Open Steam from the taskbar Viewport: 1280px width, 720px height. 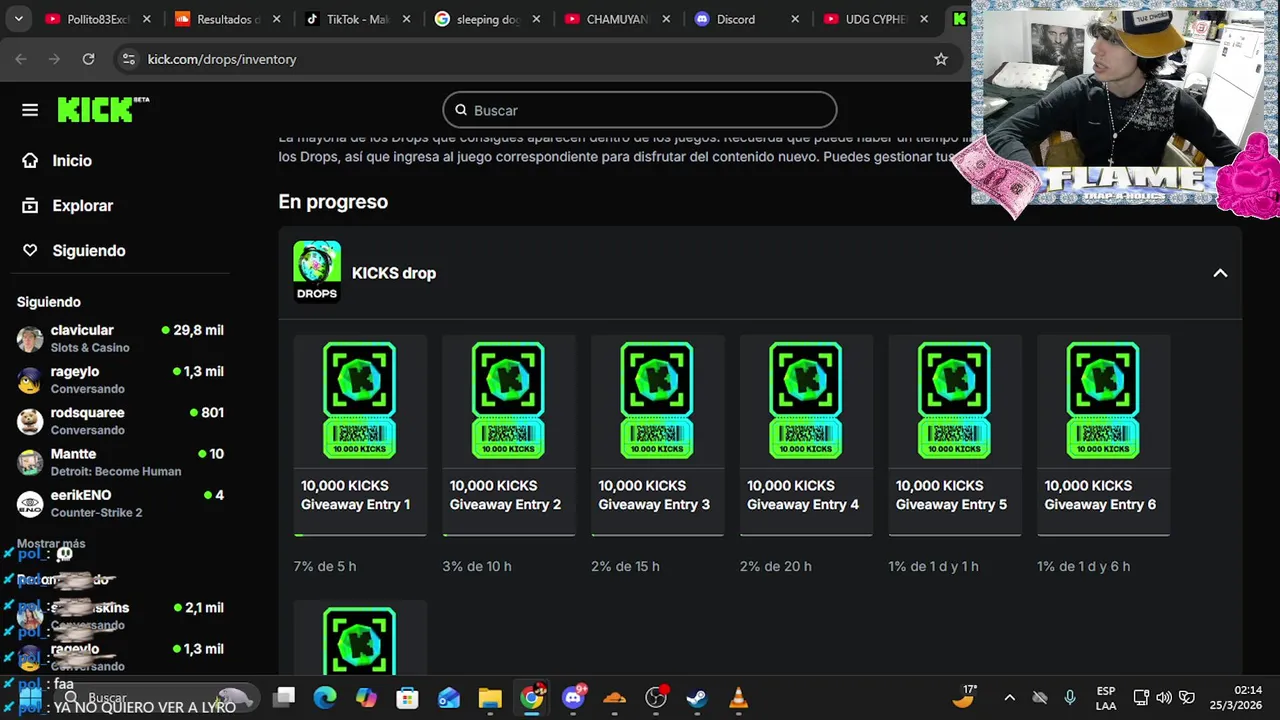tap(697, 698)
